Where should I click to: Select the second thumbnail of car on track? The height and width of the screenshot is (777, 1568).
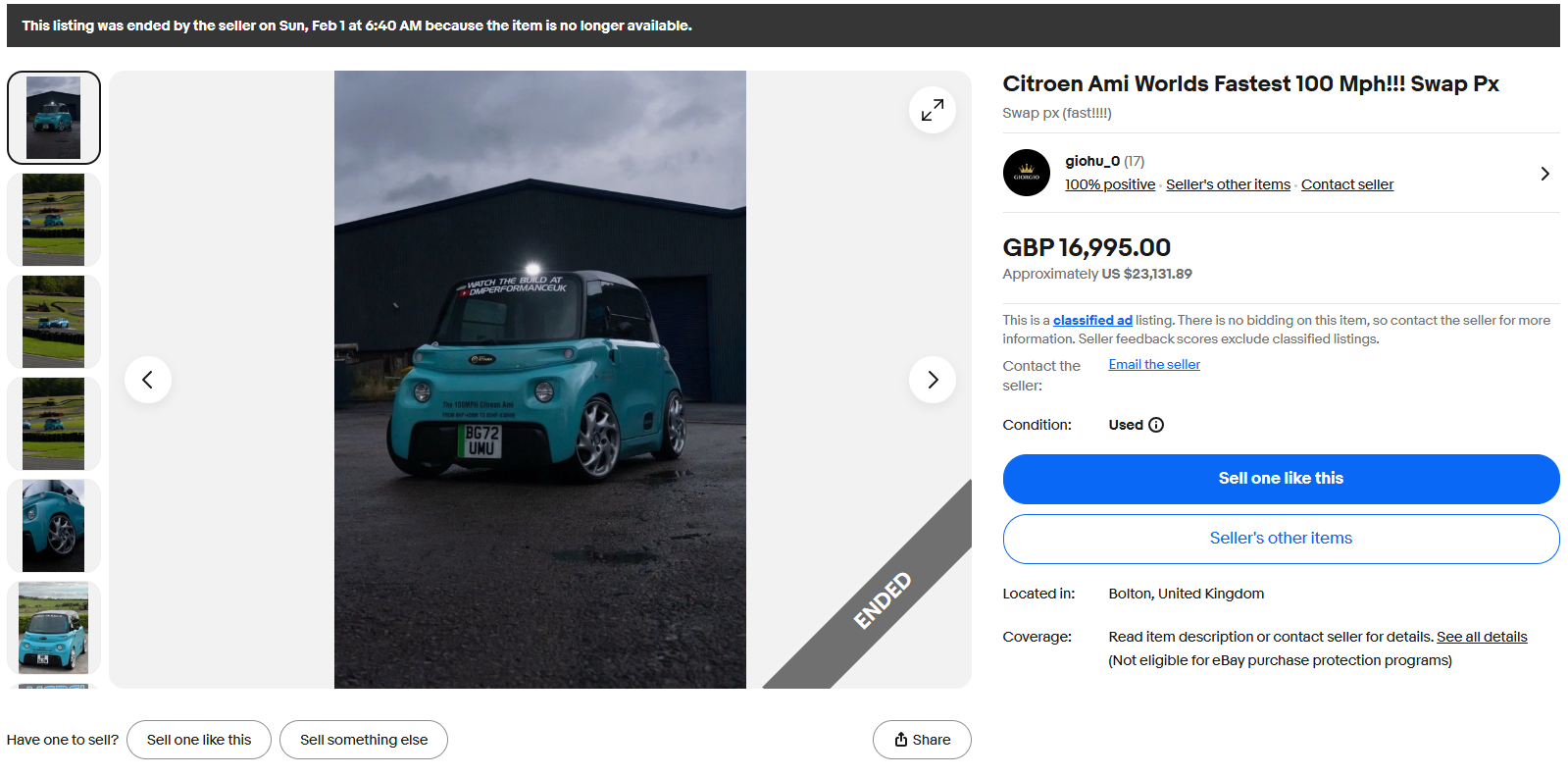point(54,220)
